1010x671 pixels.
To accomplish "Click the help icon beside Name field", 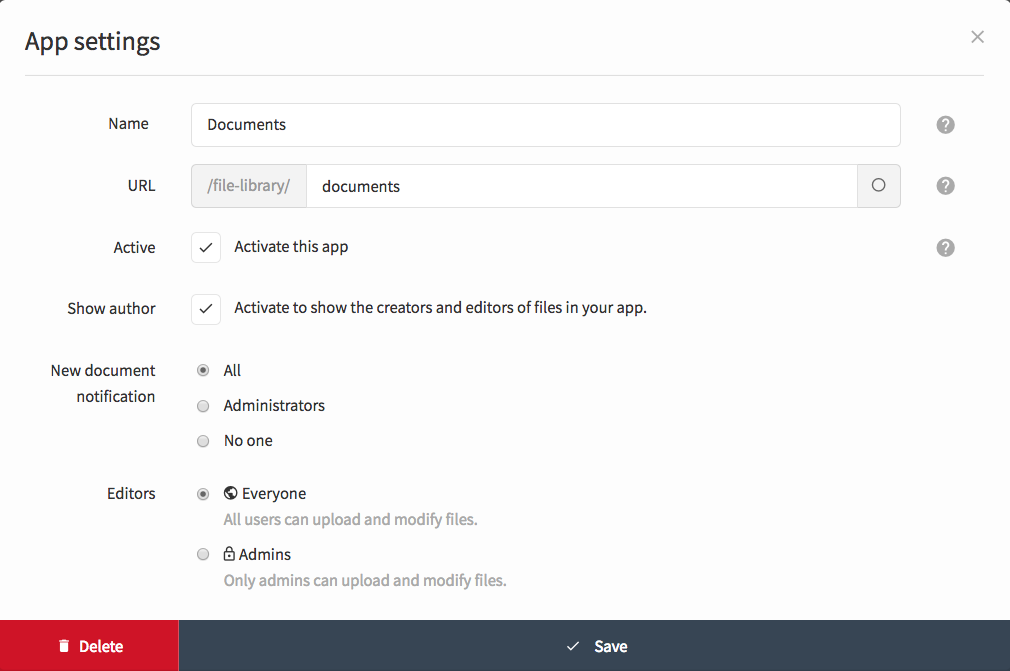I will point(945,125).
